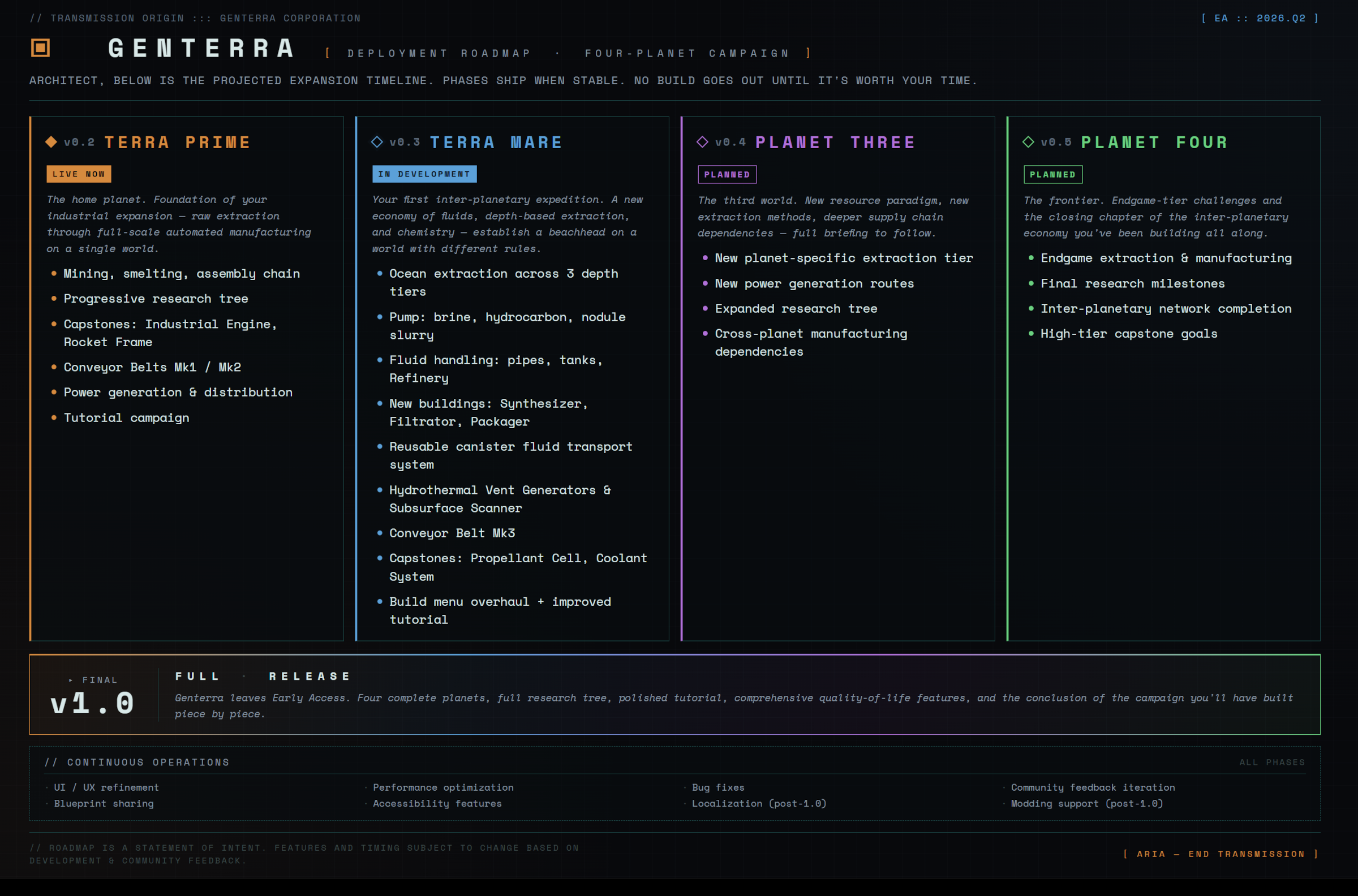Click 'Final research milestones' item
Viewport: 1358px width, 896px height.
(1133, 283)
